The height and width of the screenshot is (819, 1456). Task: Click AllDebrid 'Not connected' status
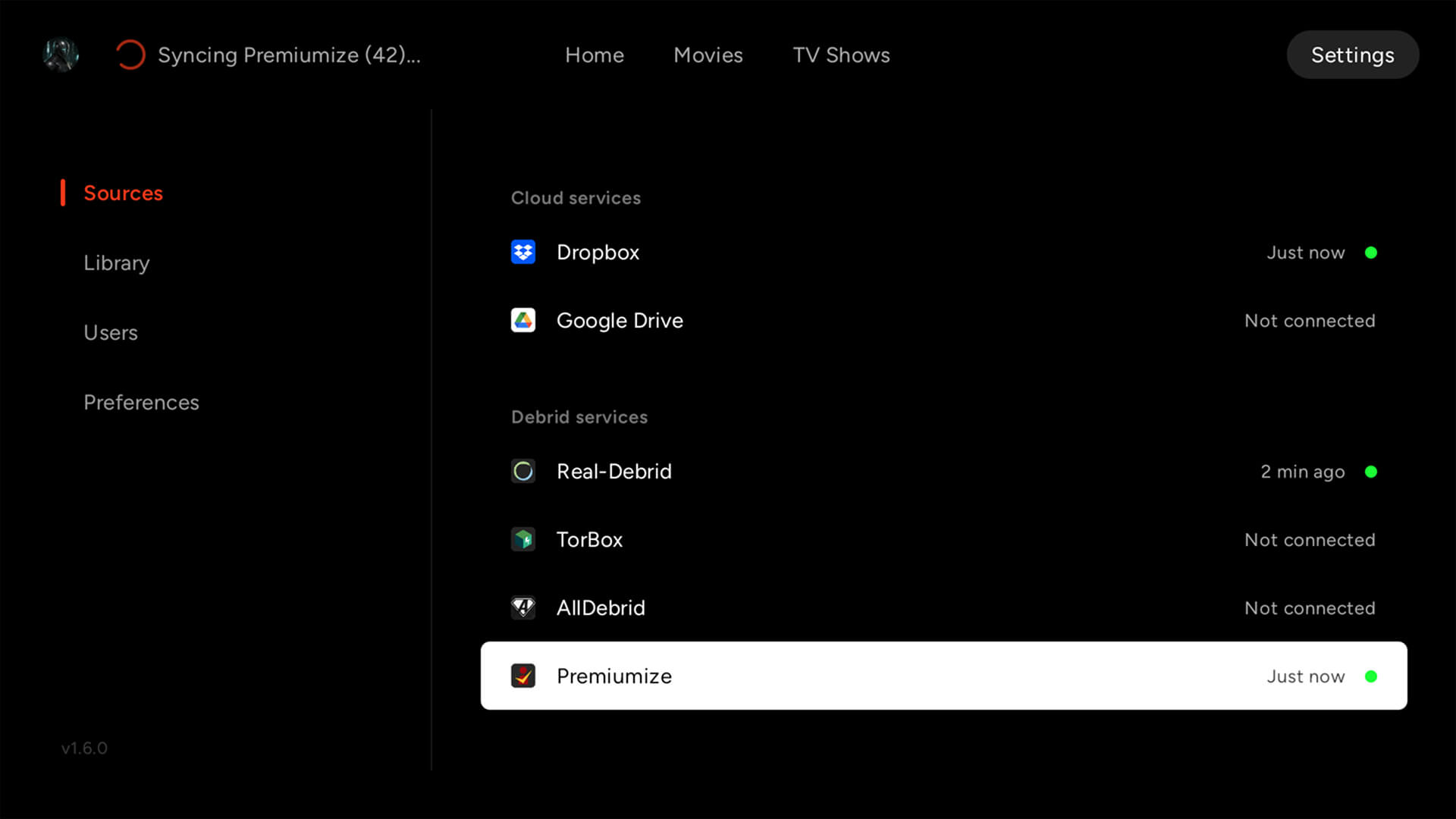(x=1310, y=608)
